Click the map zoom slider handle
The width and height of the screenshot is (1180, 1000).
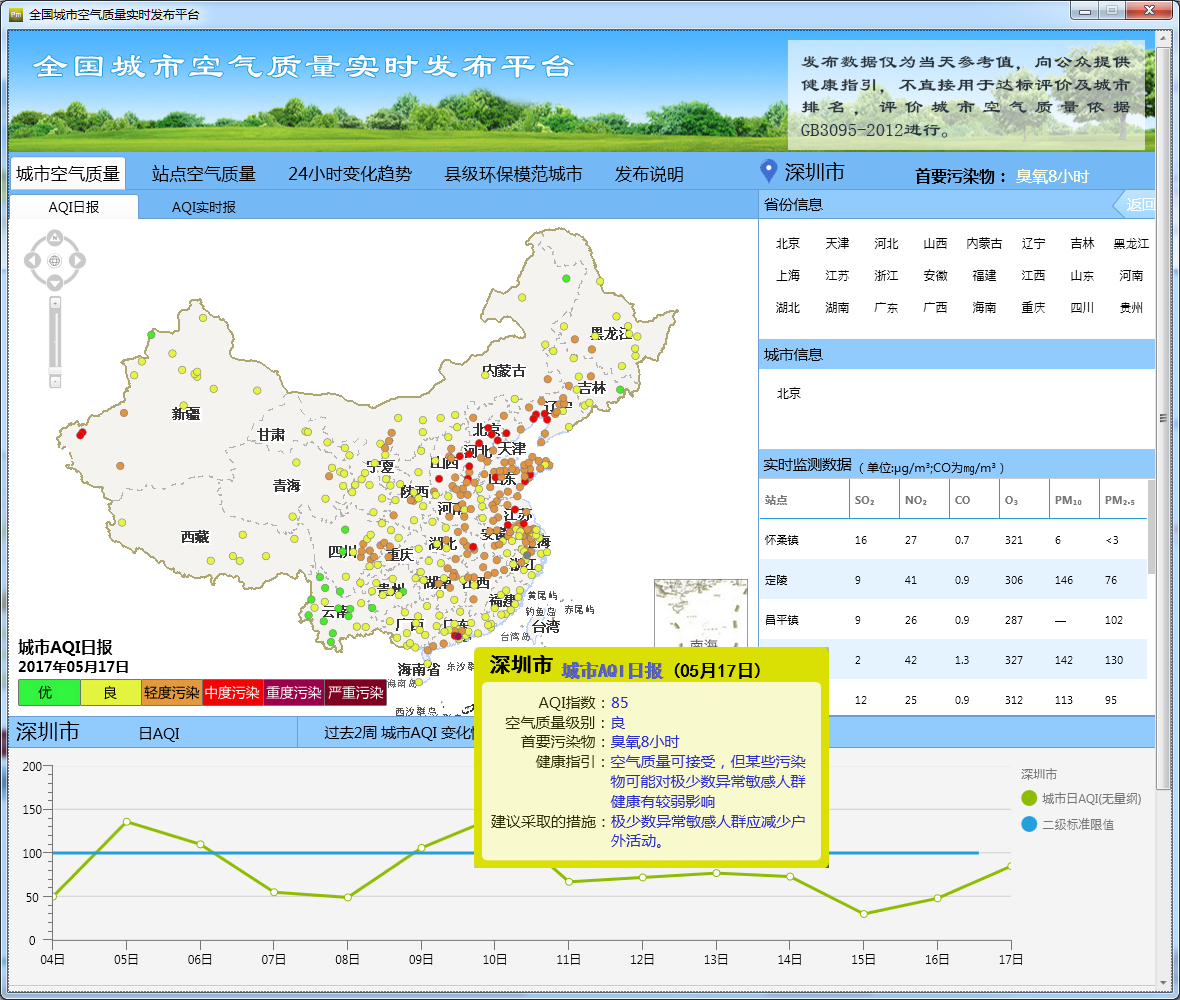tap(55, 370)
